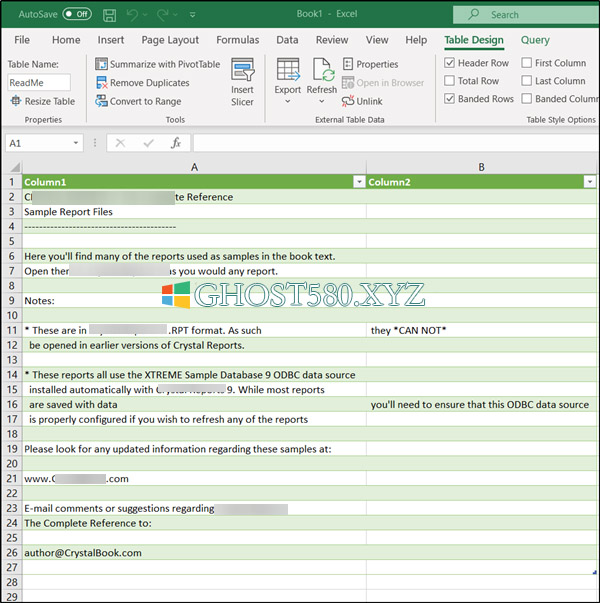
Task: Click the Resize Table icon
Action: [x=16, y=101]
